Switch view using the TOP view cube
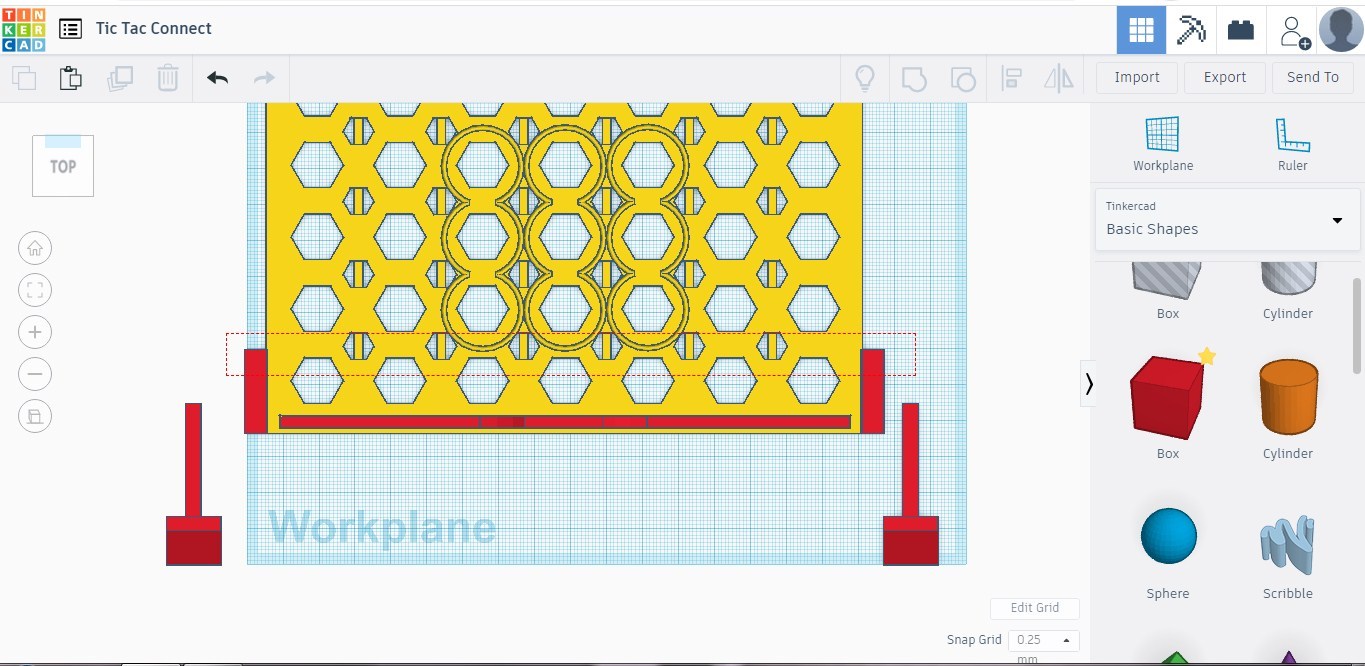The height and width of the screenshot is (666, 1365). [62, 166]
